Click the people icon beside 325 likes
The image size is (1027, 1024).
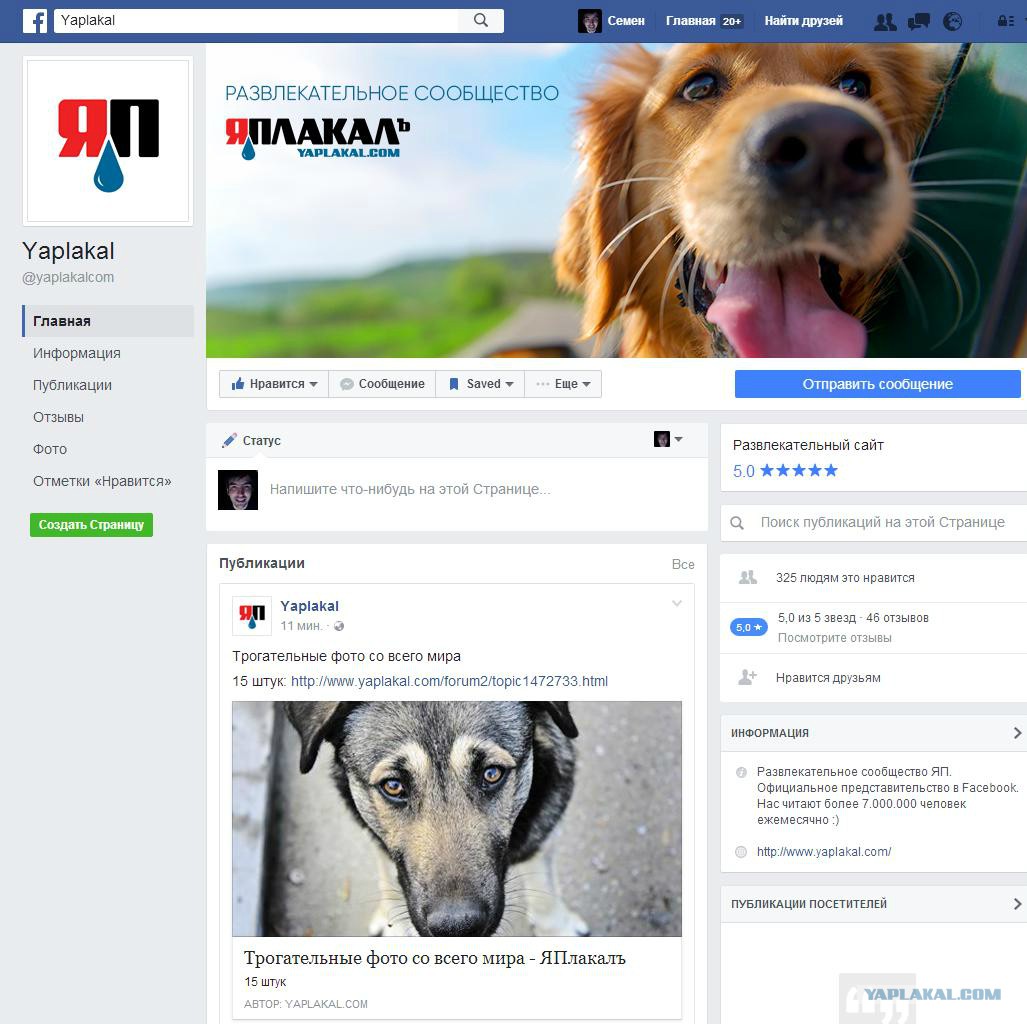[747, 577]
